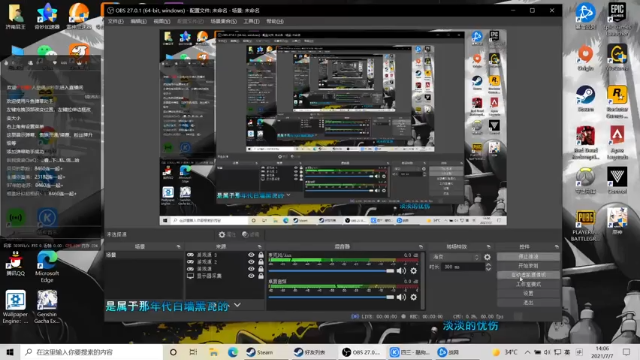Click the source properties gear icon
Image resolution: width=640 pixels, height=360 pixels.
click(x=227, y=235)
